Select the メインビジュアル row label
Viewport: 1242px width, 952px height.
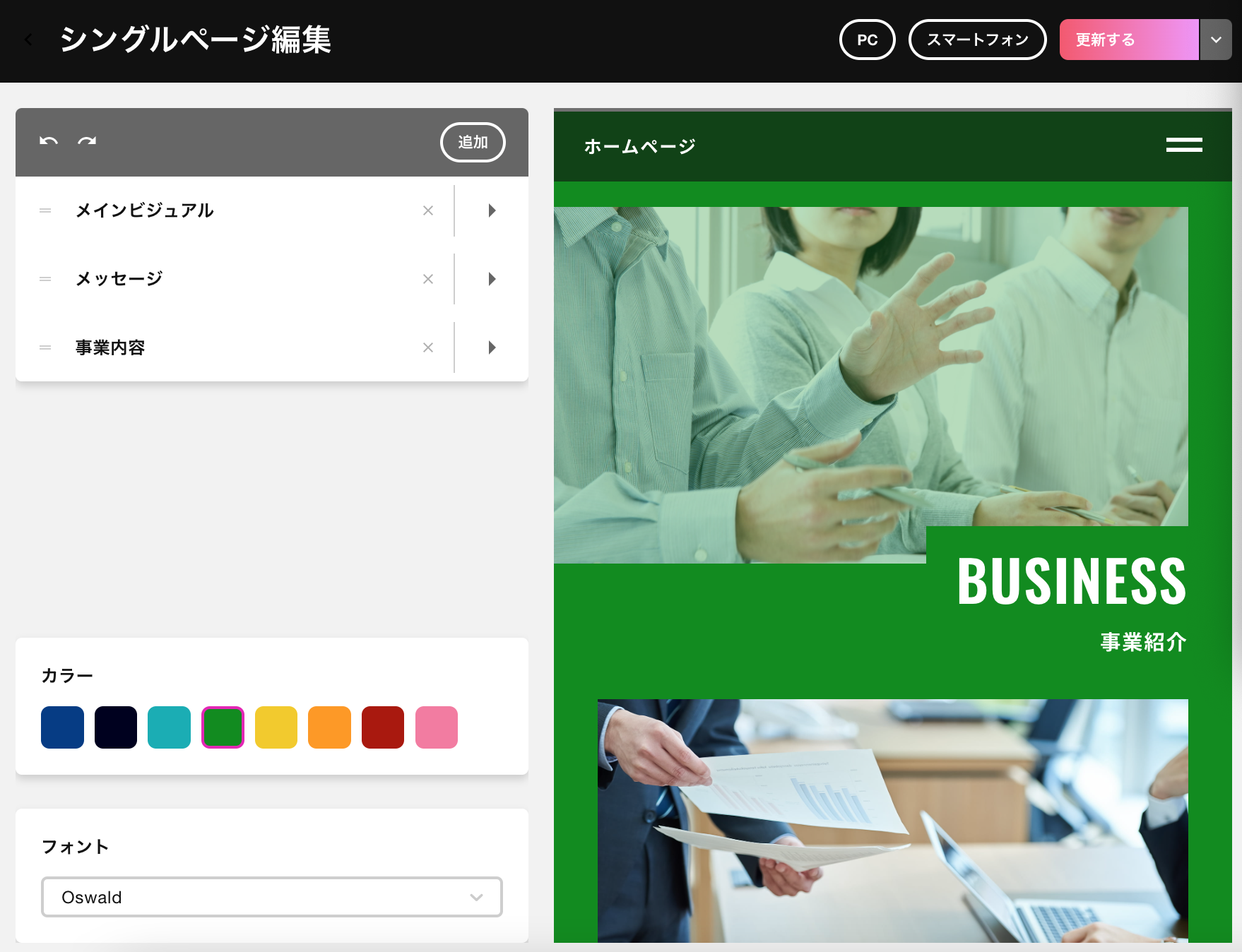(145, 210)
